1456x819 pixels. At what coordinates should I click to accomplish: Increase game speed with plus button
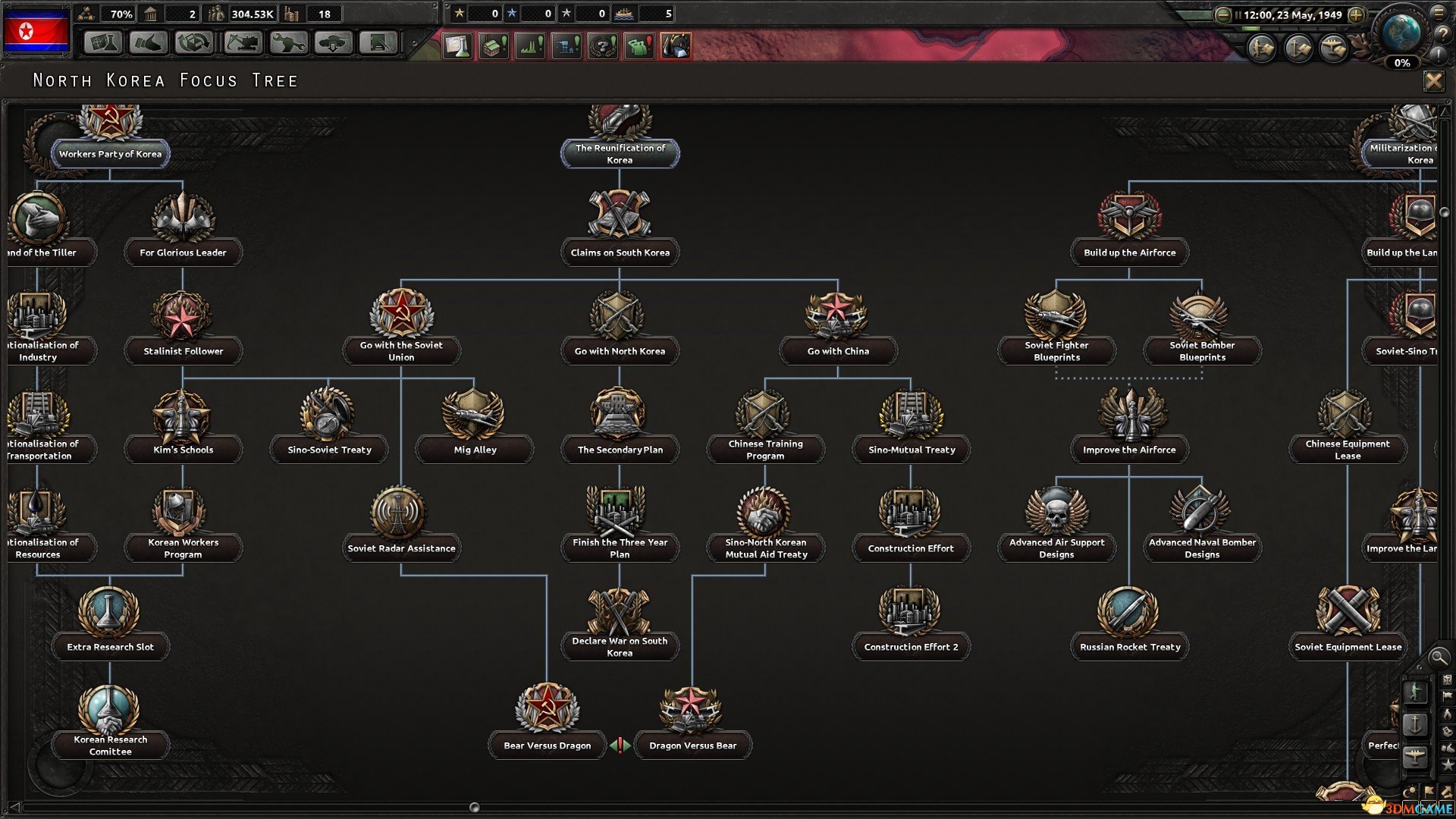coord(1357,14)
